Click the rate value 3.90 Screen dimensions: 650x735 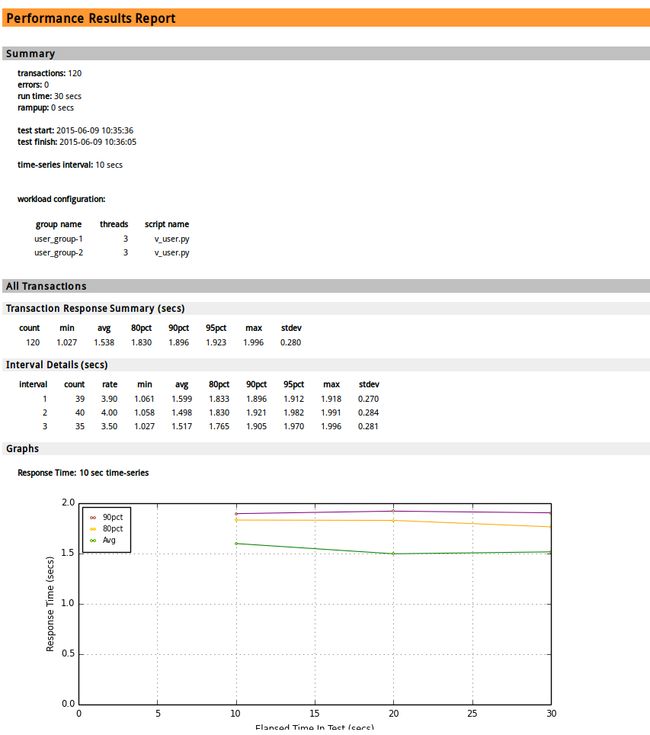(109, 399)
